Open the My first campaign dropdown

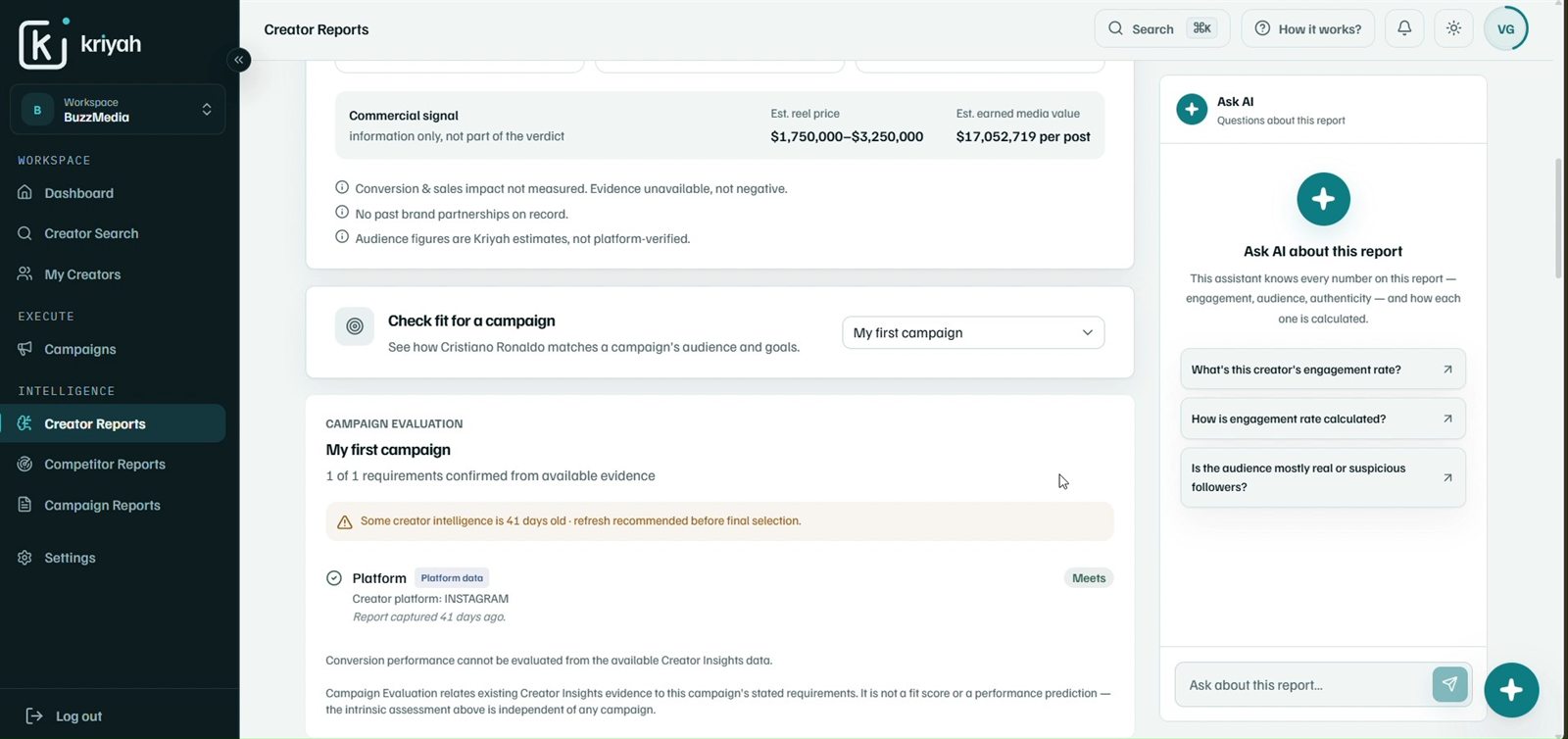pos(973,332)
